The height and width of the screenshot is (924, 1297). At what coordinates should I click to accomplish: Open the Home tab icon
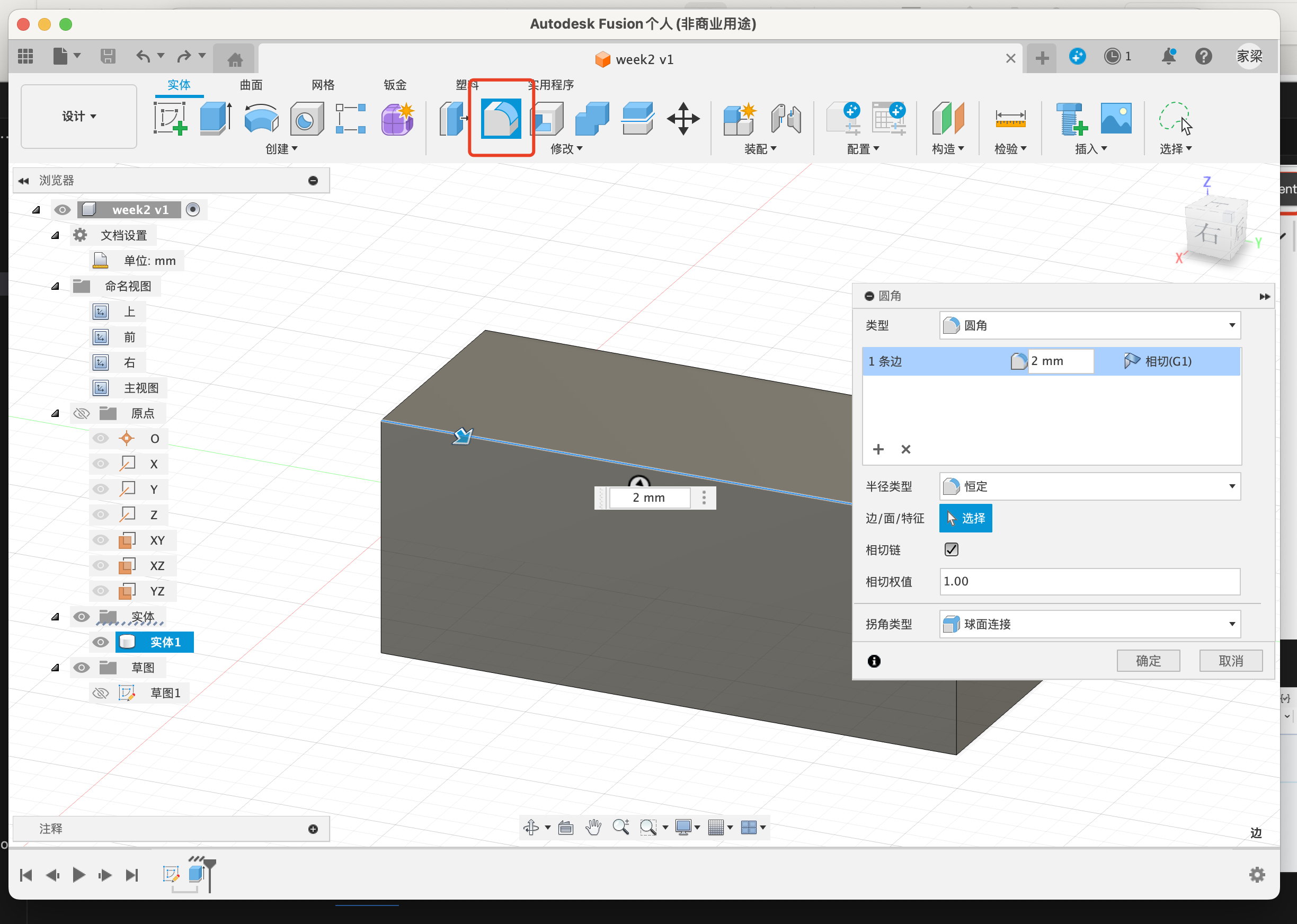click(x=235, y=59)
